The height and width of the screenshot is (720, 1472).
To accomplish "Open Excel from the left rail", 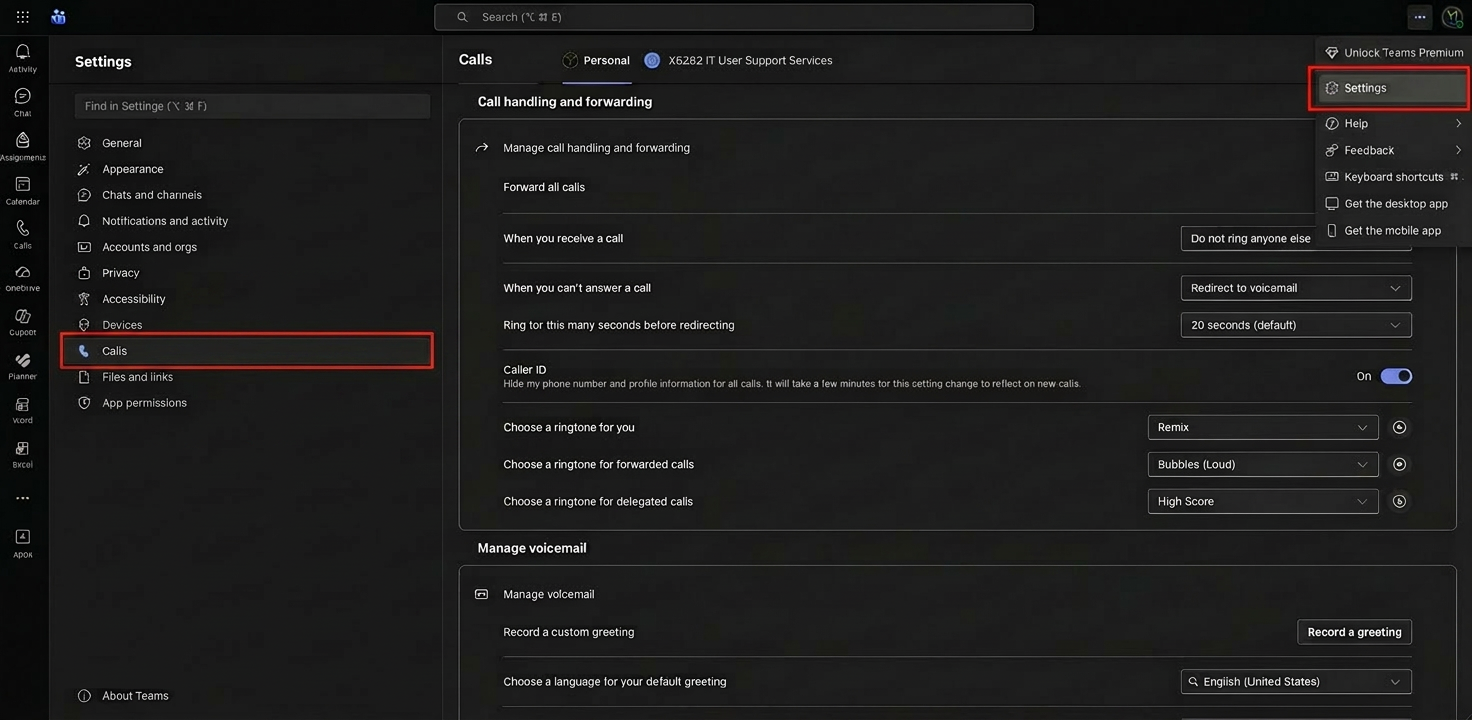I will pyautogui.click(x=22, y=454).
